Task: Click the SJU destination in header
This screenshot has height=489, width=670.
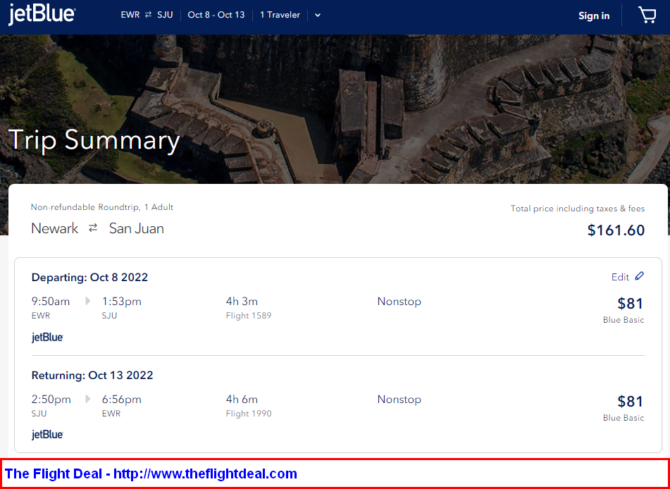Action: (x=165, y=15)
